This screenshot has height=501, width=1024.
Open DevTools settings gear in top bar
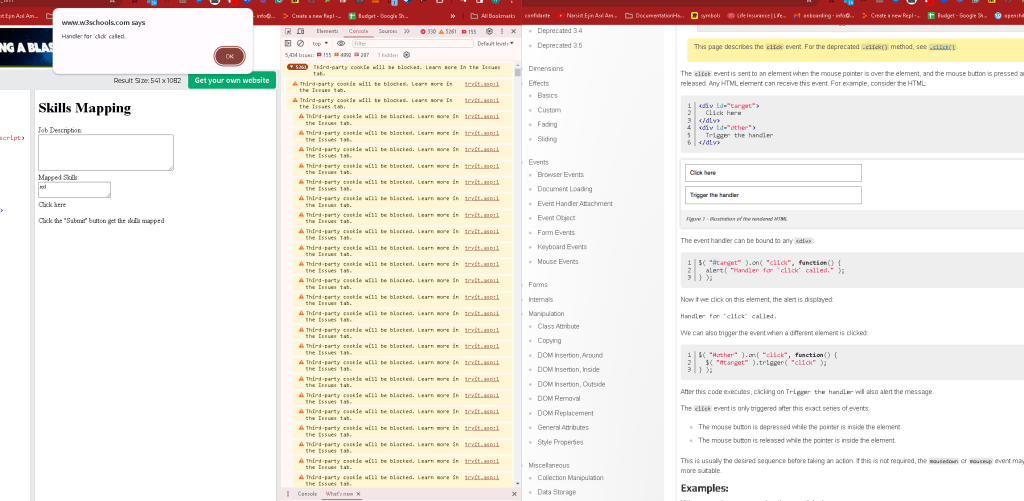(x=490, y=31)
